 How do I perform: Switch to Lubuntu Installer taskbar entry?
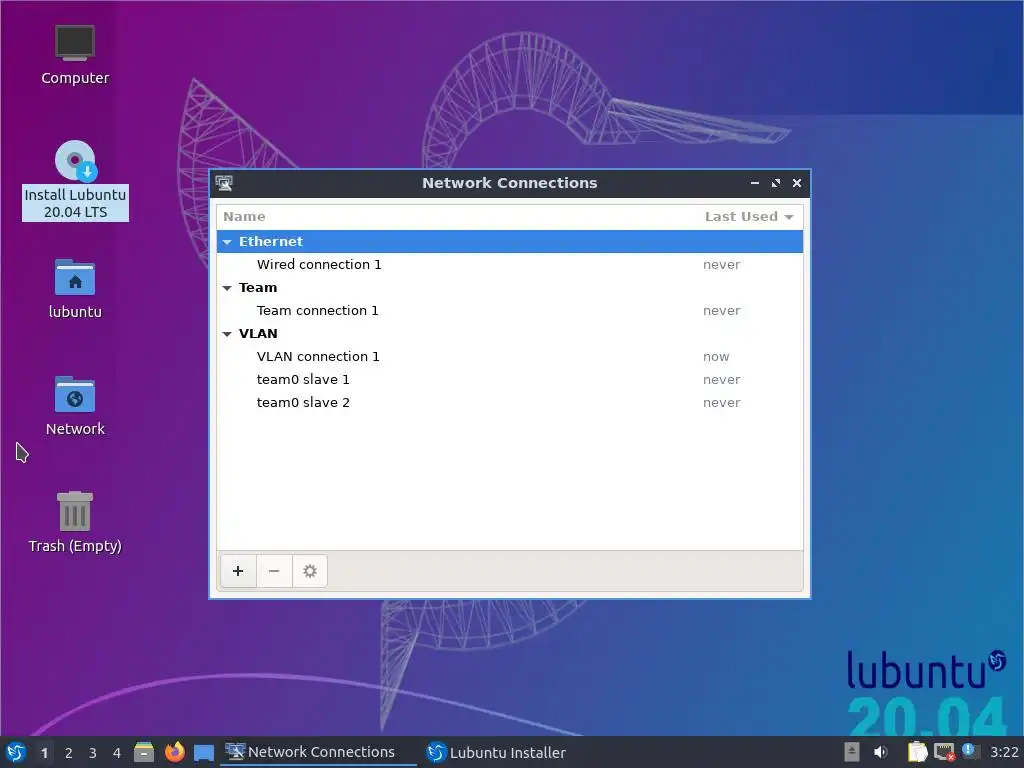(496, 752)
